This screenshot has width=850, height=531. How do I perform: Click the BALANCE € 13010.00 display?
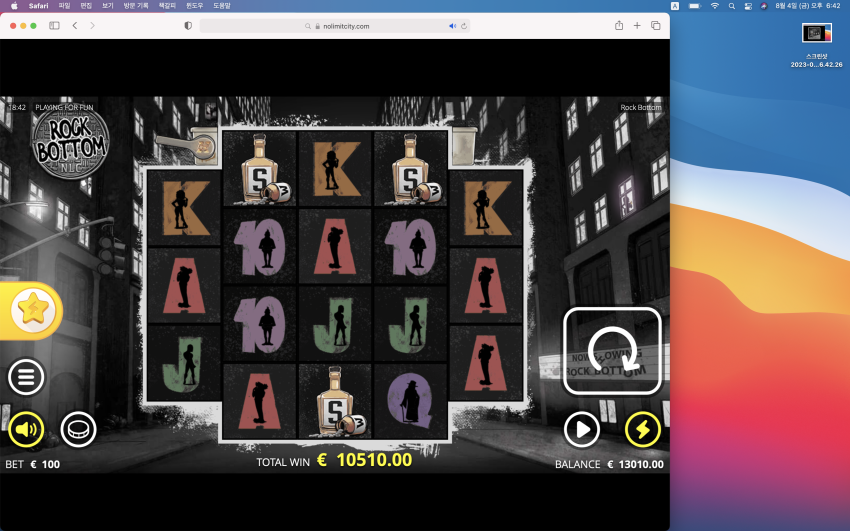[609, 464]
